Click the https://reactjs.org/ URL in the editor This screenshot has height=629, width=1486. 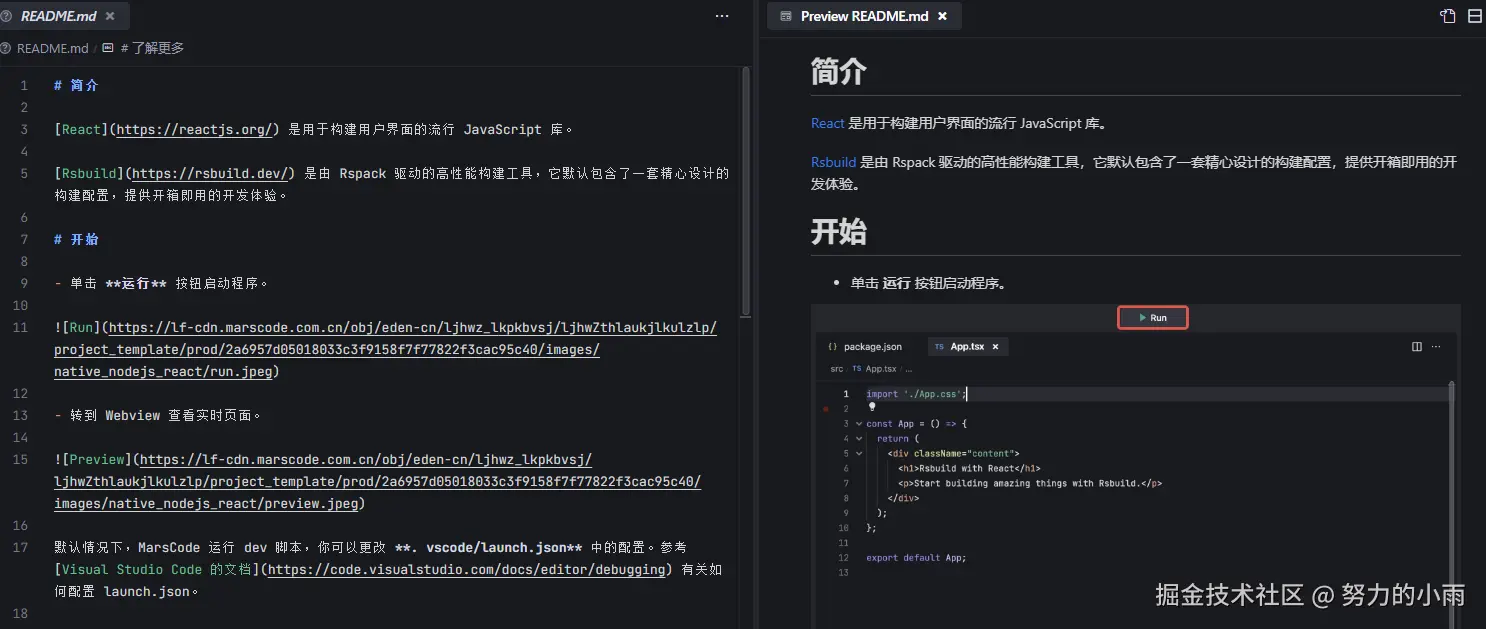coord(195,130)
